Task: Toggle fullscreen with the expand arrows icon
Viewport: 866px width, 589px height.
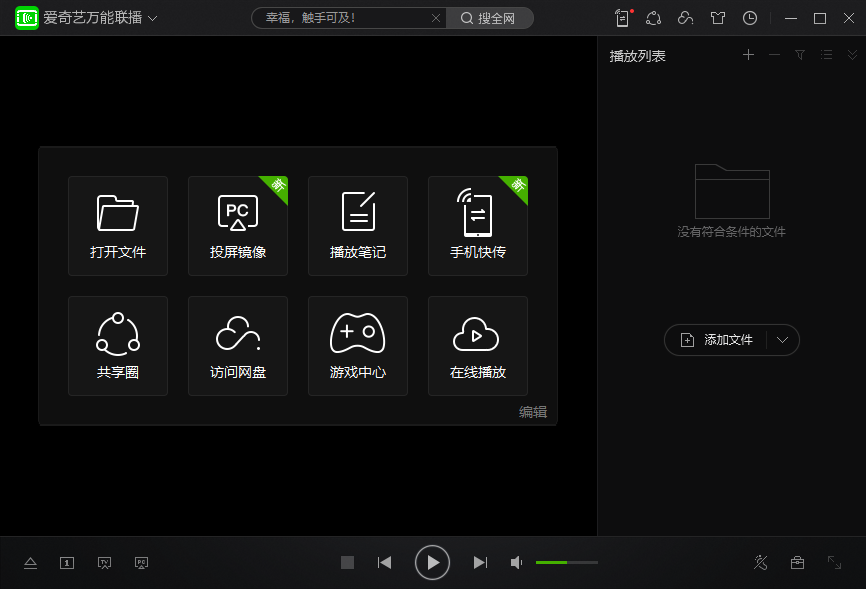Action: tap(834, 563)
